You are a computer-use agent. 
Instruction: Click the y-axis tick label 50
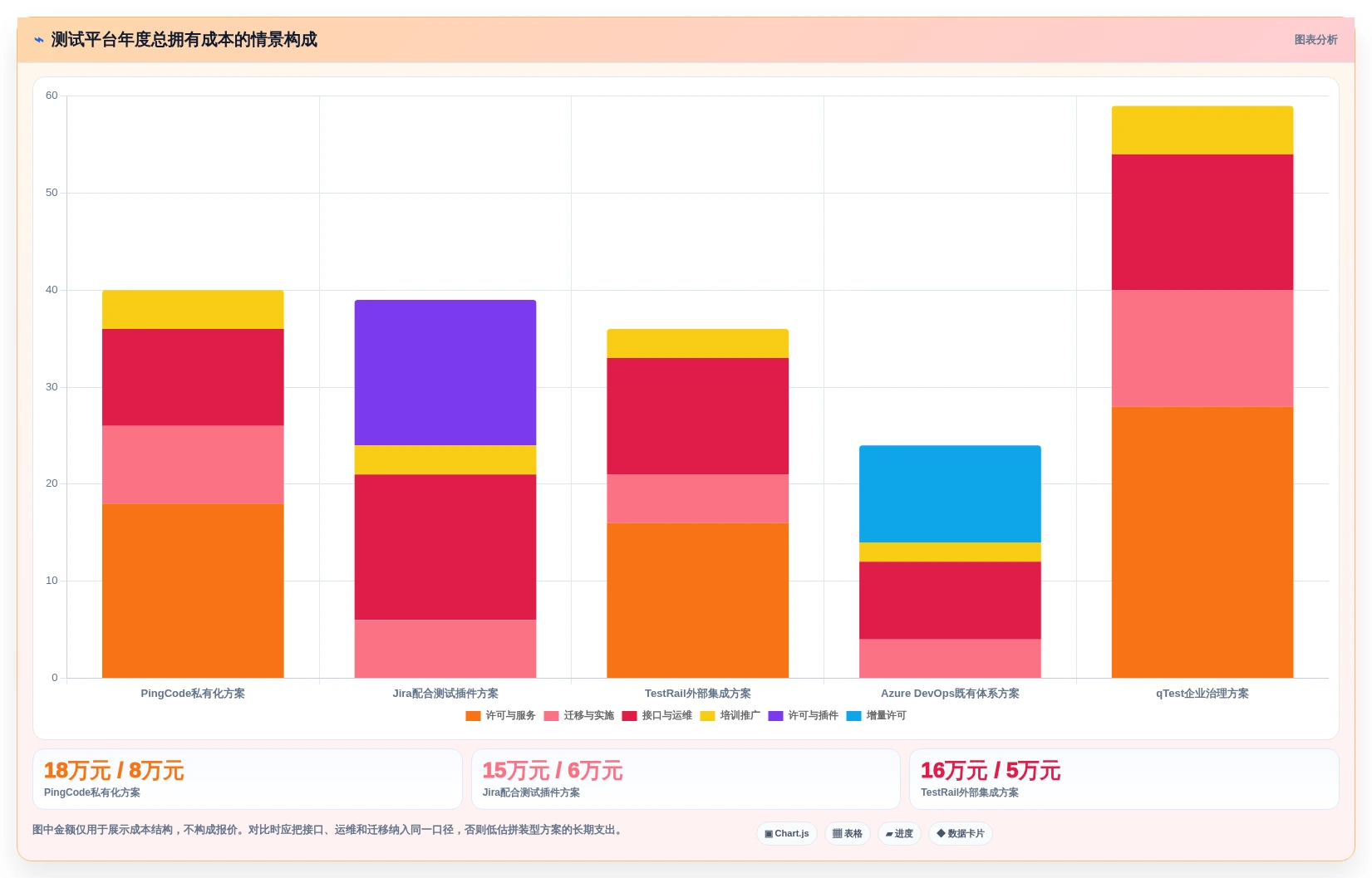click(x=52, y=193)
